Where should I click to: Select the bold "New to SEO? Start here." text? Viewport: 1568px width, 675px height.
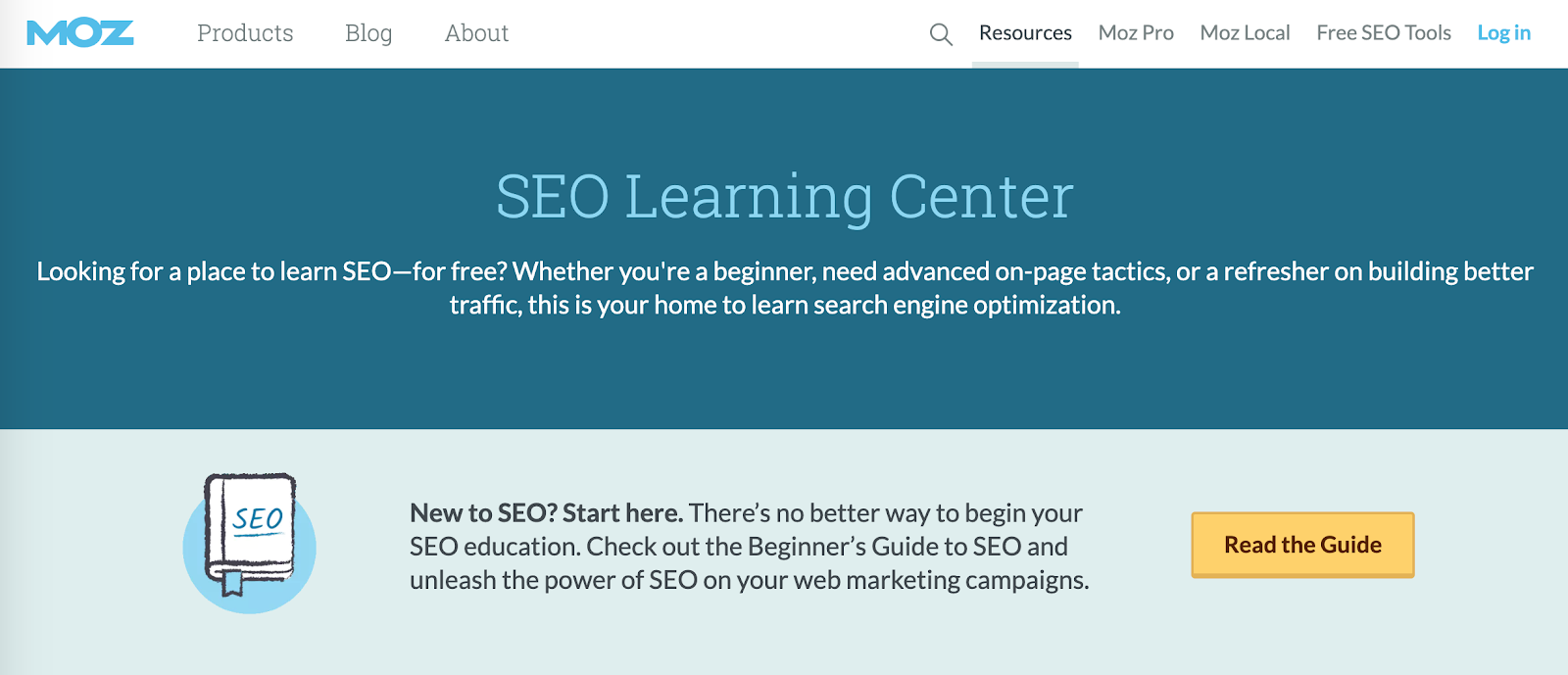546,513
